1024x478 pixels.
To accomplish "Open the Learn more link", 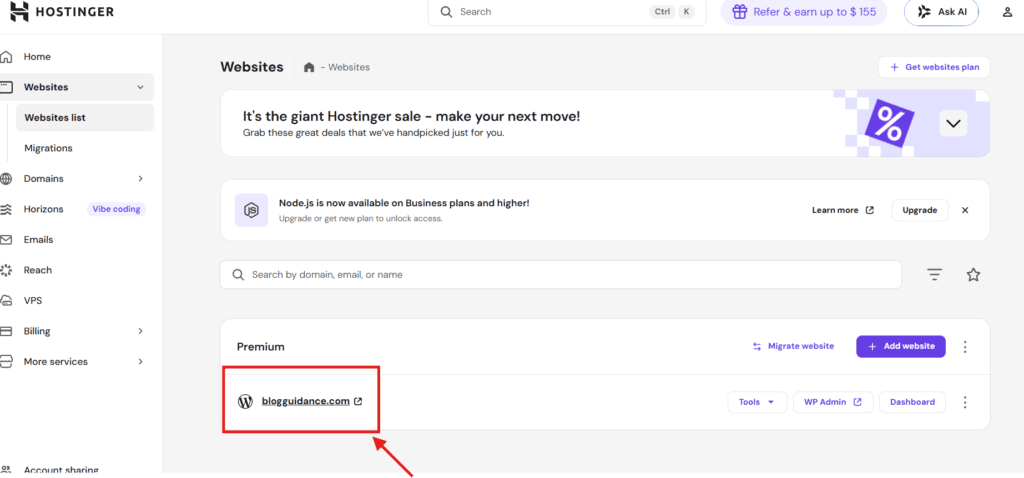I will 842,210.
